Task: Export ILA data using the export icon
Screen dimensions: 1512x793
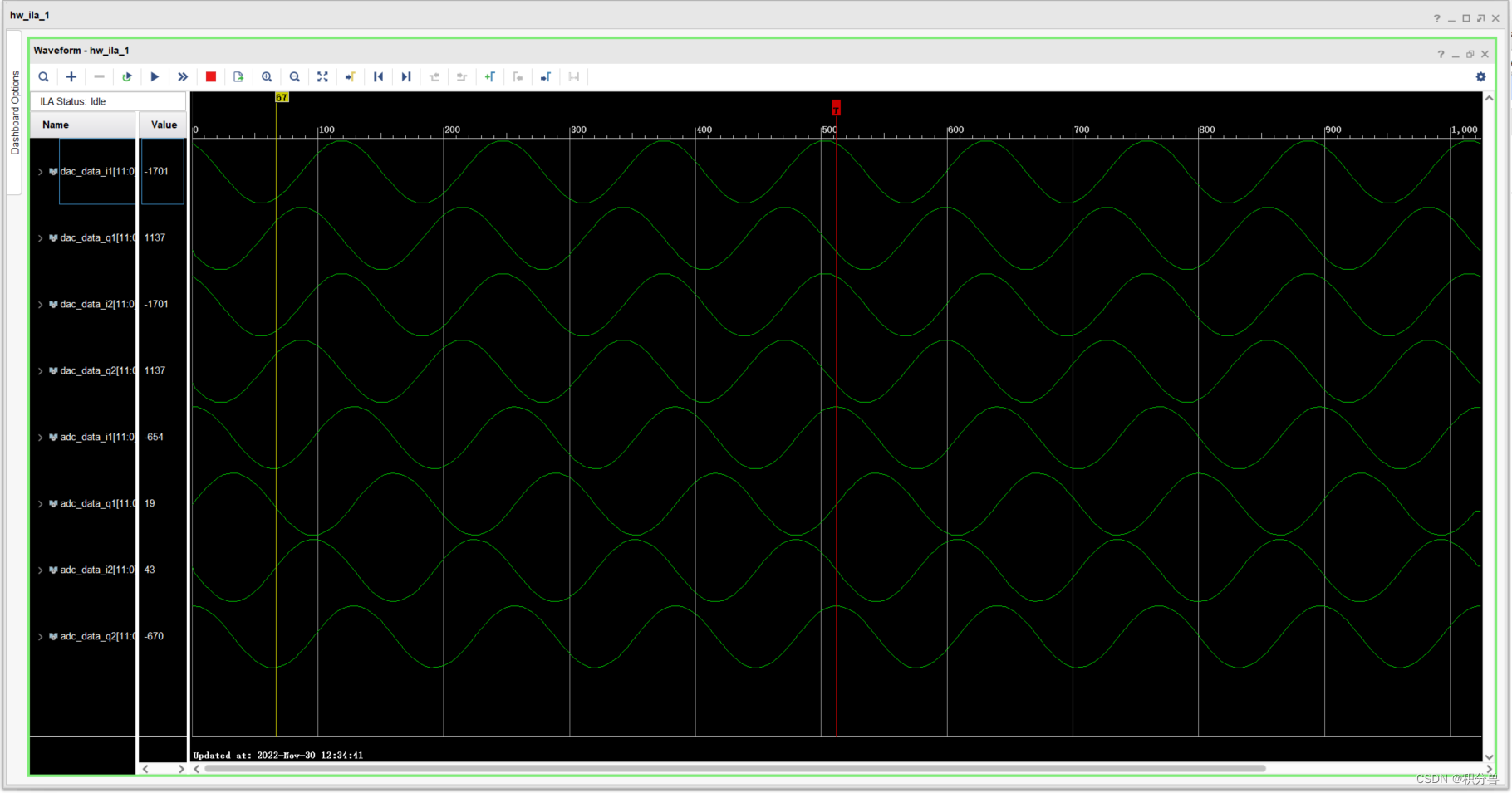Action: click(x=238, y=76)
